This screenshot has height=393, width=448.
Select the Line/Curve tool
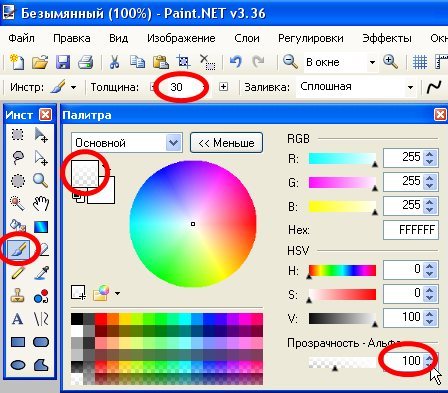click(41, 319)
